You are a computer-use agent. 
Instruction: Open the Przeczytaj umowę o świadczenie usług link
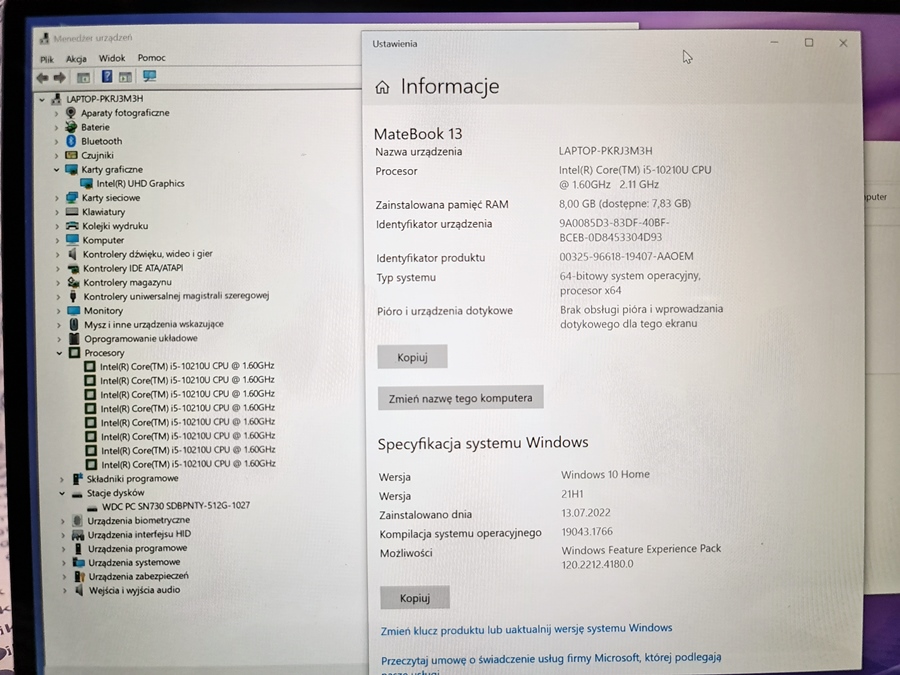click(551, 658)
